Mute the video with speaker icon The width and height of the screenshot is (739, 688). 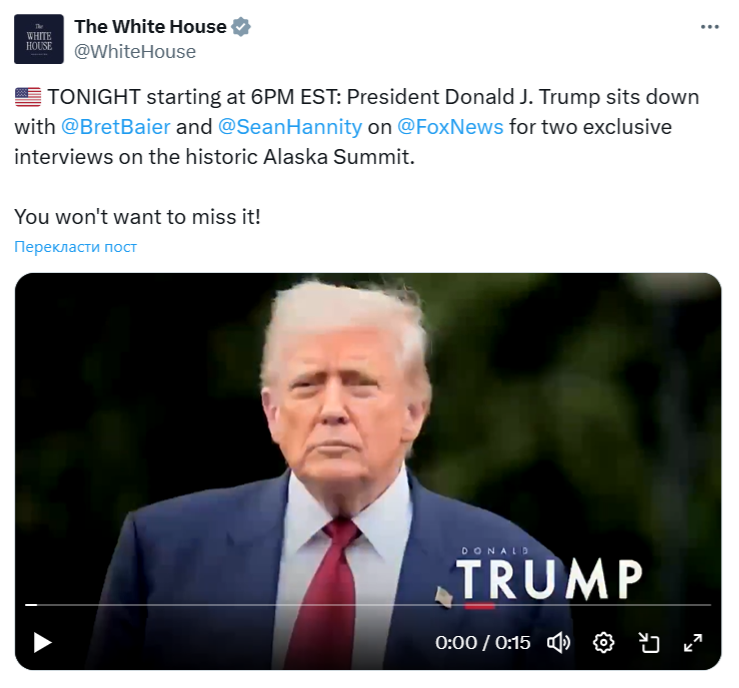tap(558, 643)
